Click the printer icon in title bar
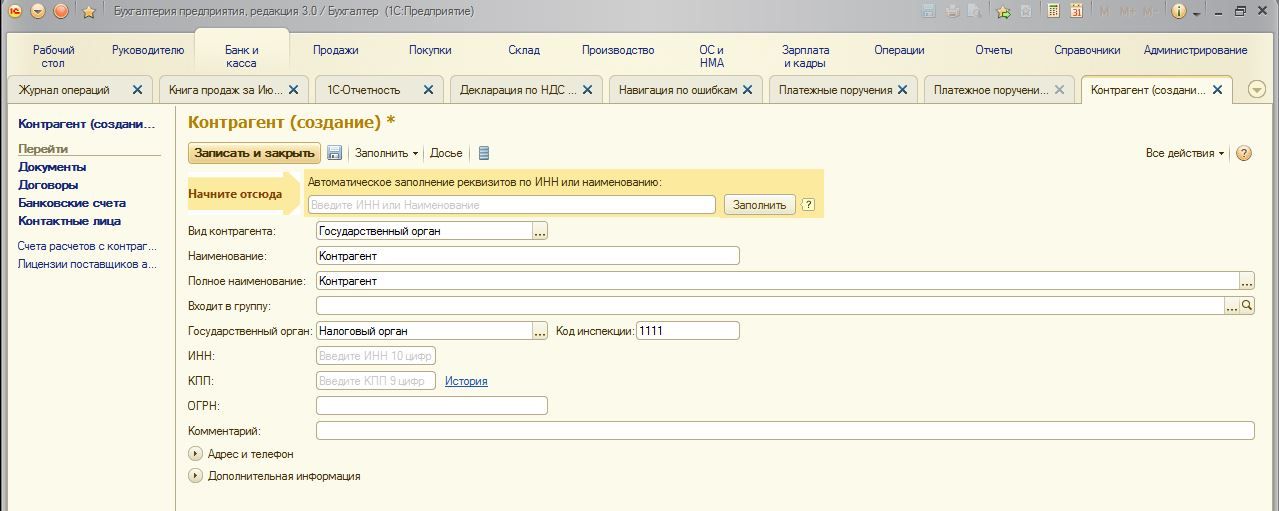The height and width of the screenshot is (511, 1279). [952, 12]
